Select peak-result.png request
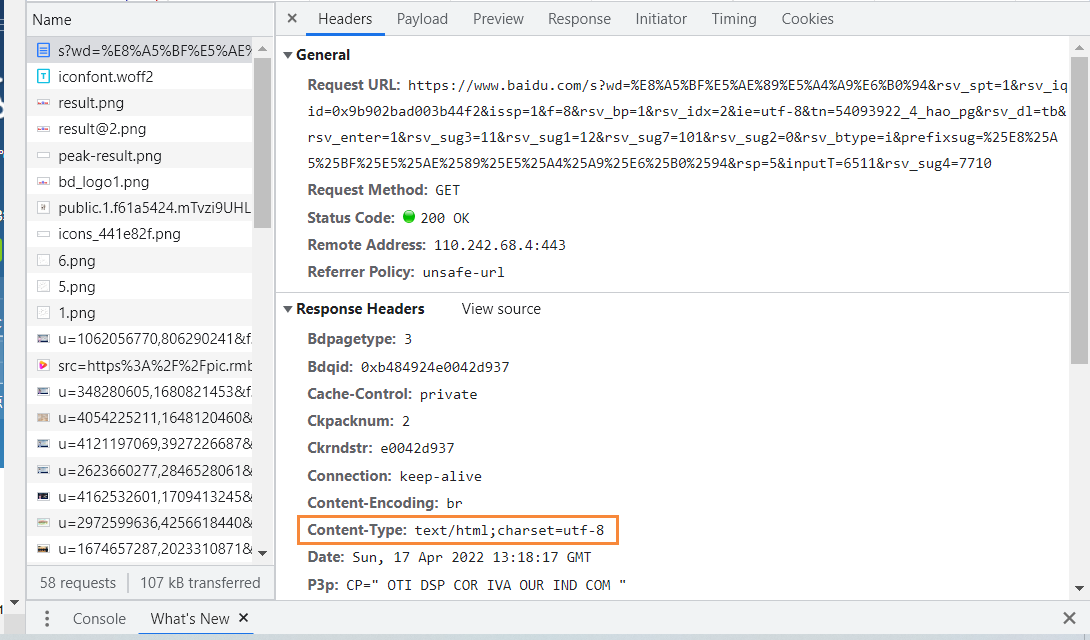 point(140,156)
